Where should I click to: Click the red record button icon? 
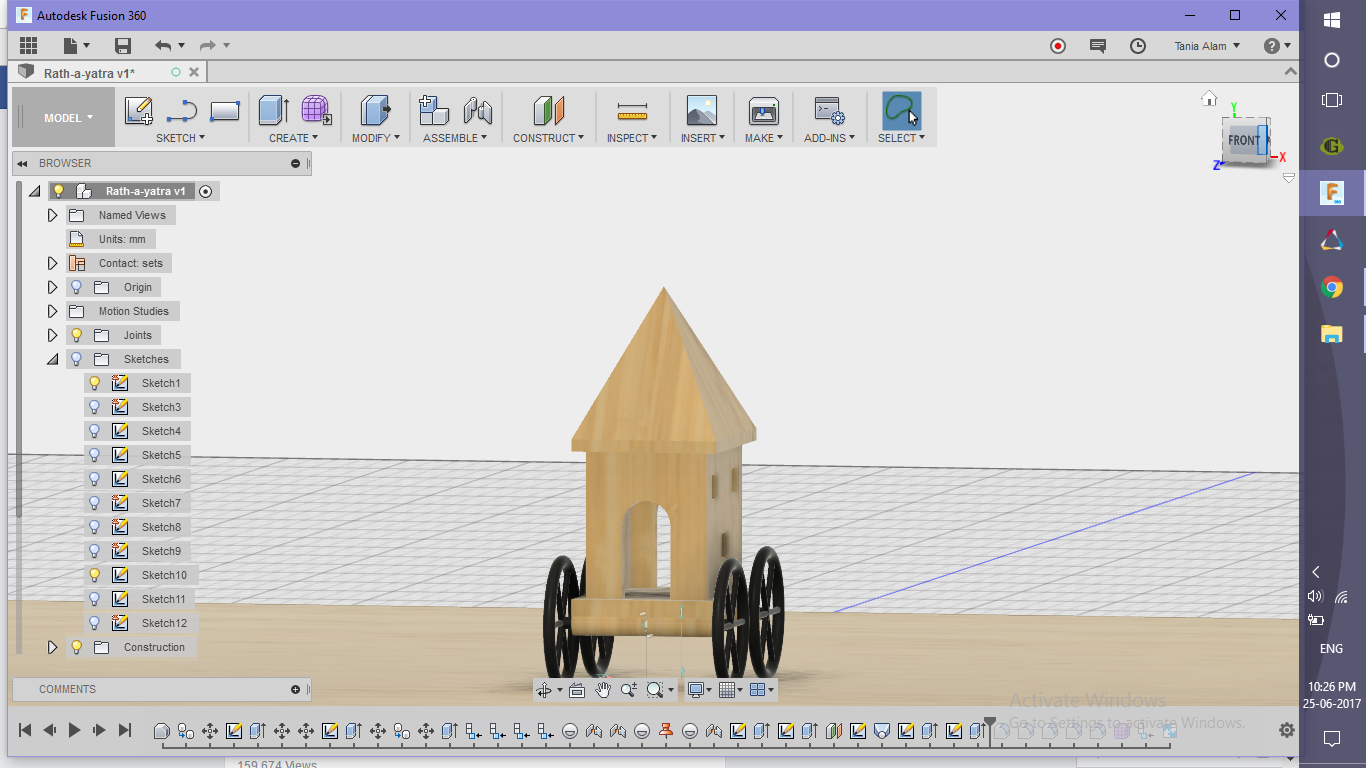pyautogui.click(x=1058, y=46)
